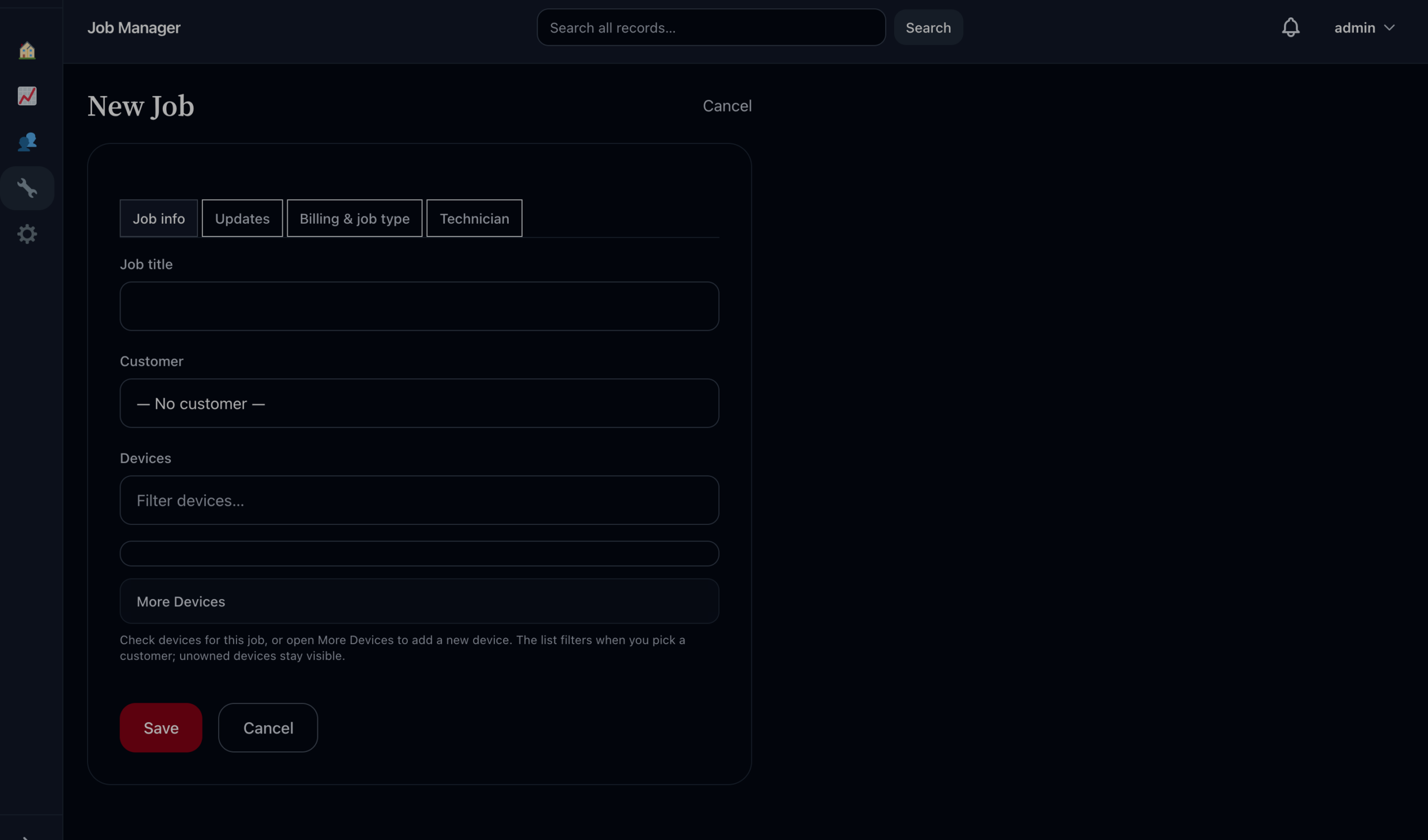
Task: Click the red Save button
Action: pos(161,728)
